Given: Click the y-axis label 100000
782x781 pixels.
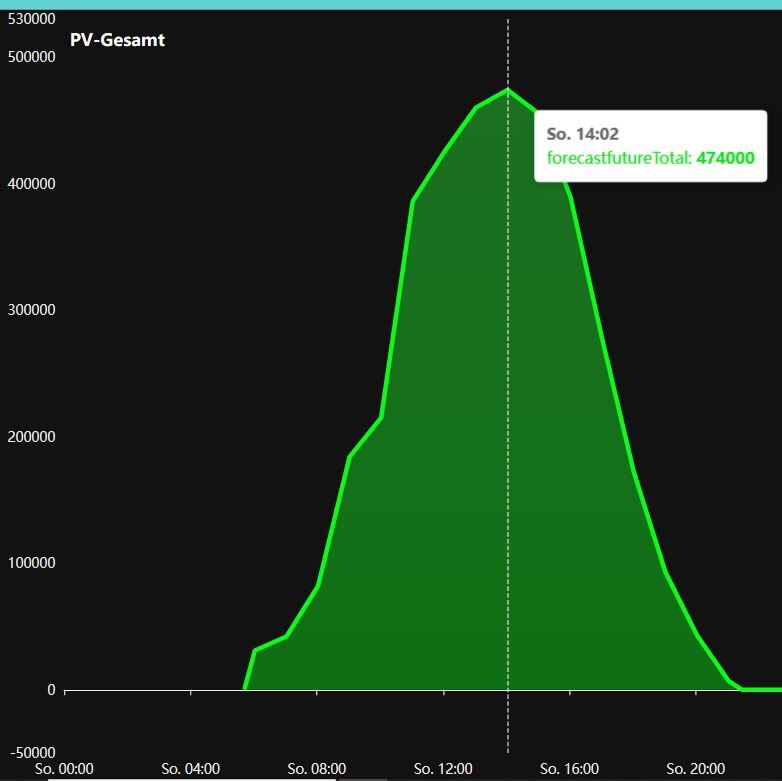Looking at the screenshot, I should 31,563.
